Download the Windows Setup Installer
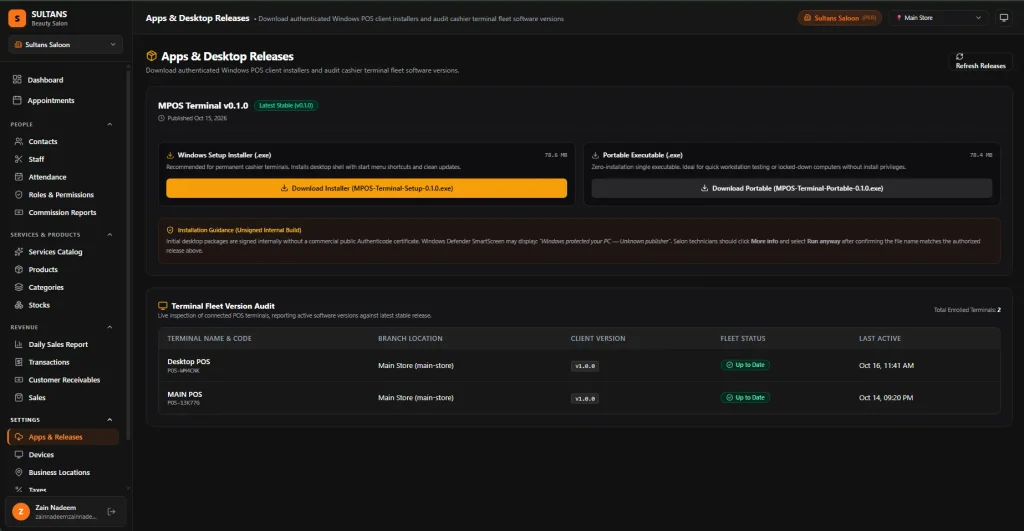This screenshot has width=1024, height=531. click(366, 188)
